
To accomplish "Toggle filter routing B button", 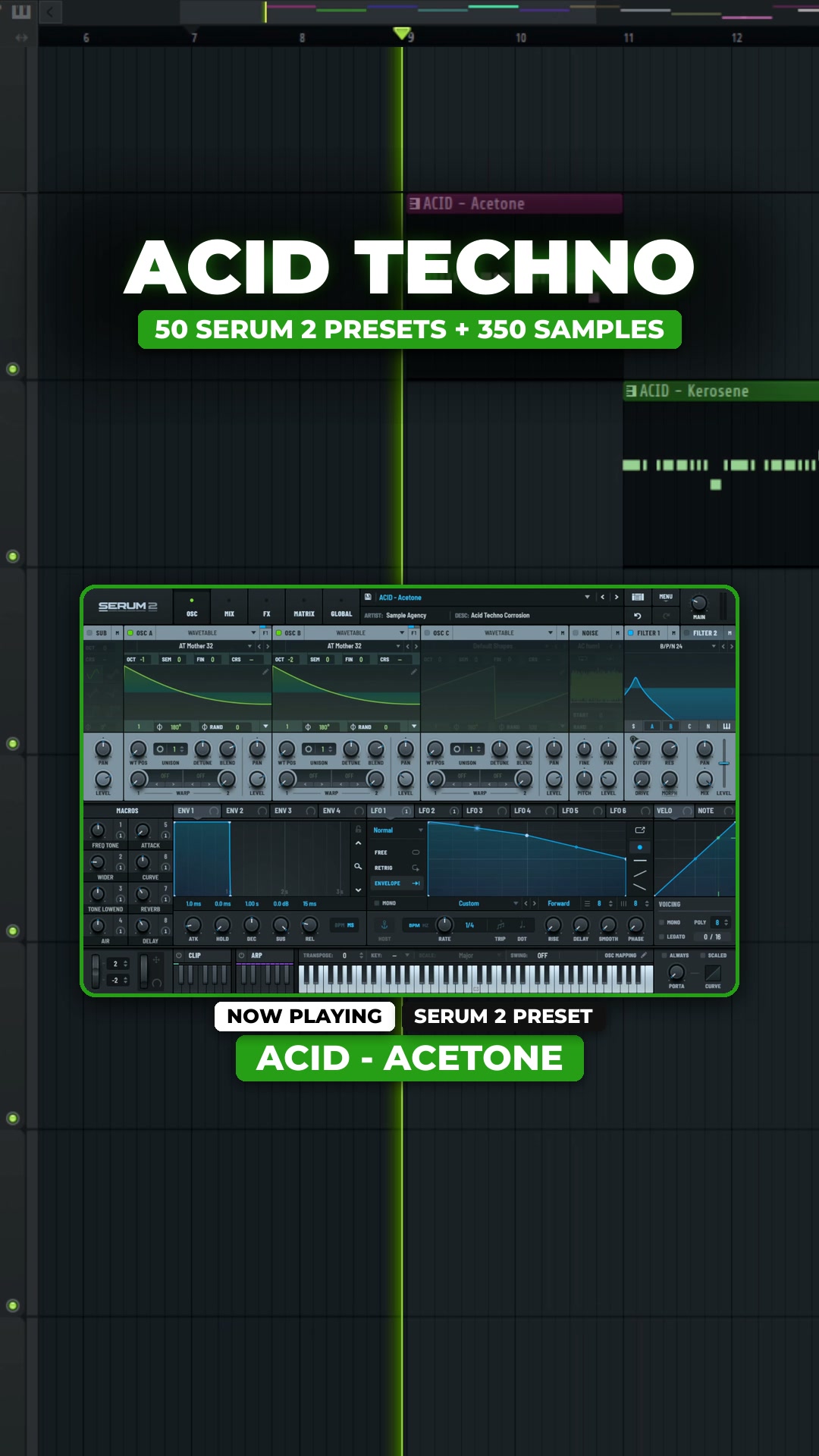I will click(x=670, y=726).
